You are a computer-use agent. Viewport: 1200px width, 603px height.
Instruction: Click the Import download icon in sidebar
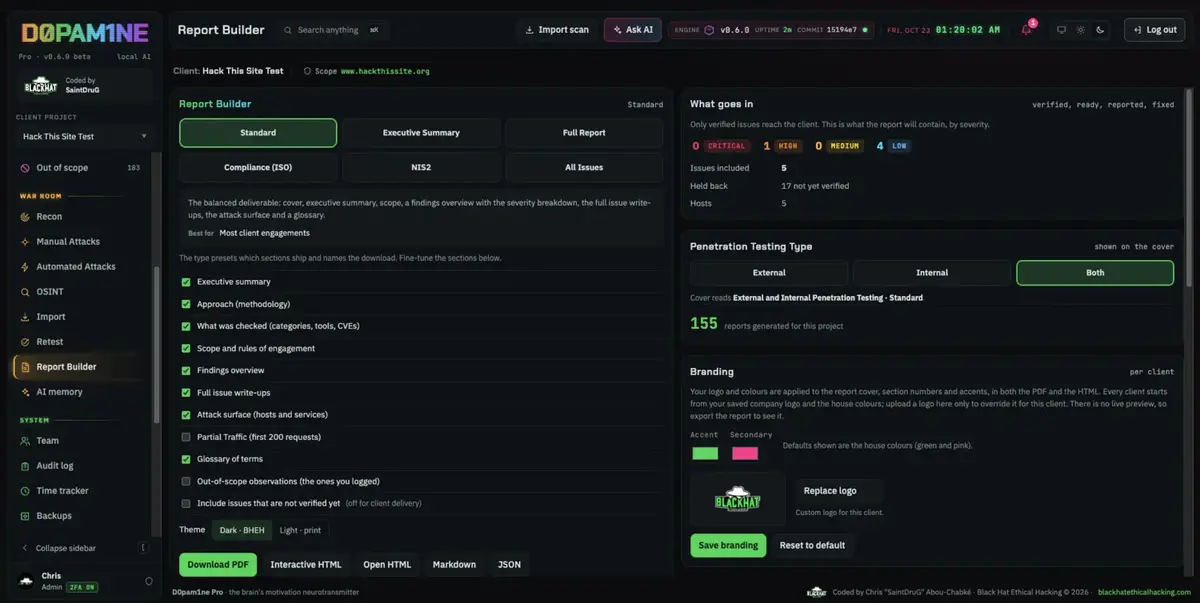(x=24, y=317)
